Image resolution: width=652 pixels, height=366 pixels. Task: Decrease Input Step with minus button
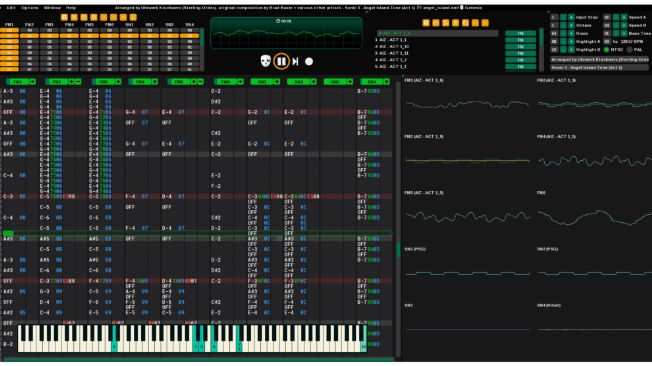click(563, 17)
